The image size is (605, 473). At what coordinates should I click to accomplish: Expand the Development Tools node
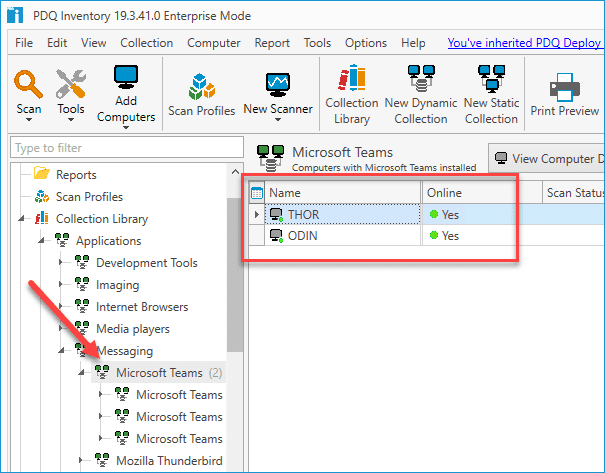(x=61, y=262)
